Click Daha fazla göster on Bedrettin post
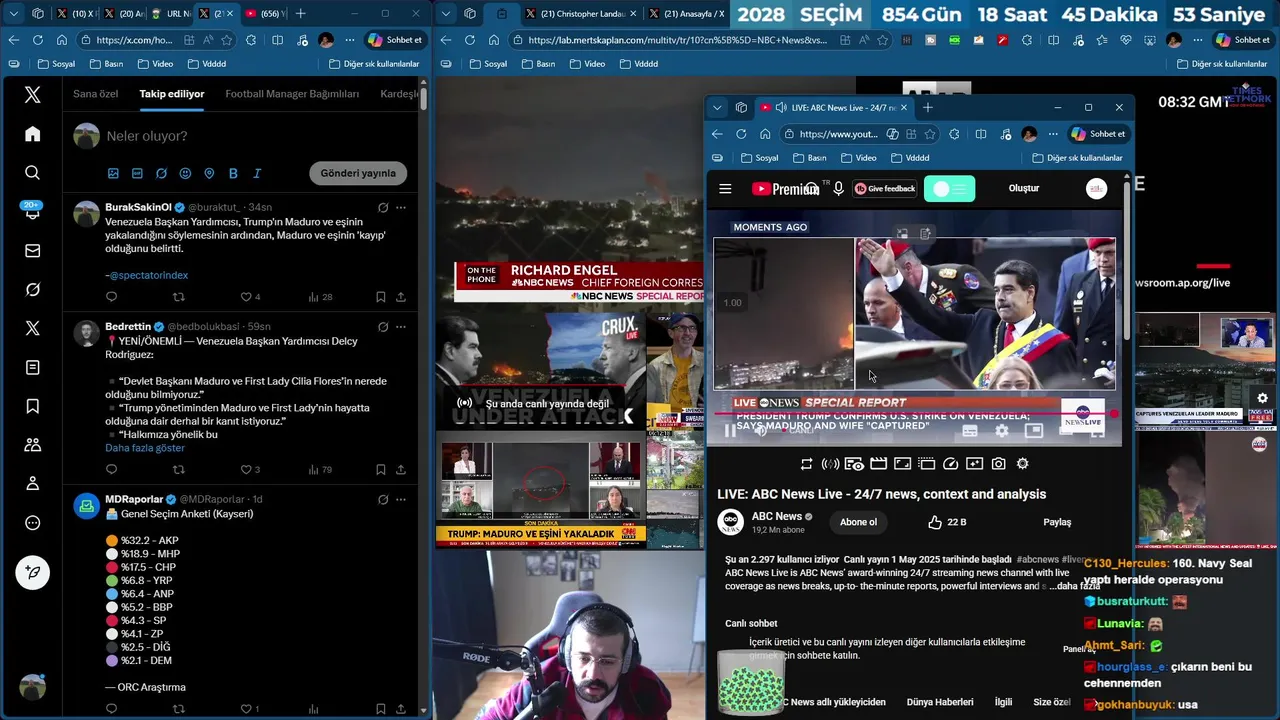Screen dimensions: 1280x720 point(145,448)
